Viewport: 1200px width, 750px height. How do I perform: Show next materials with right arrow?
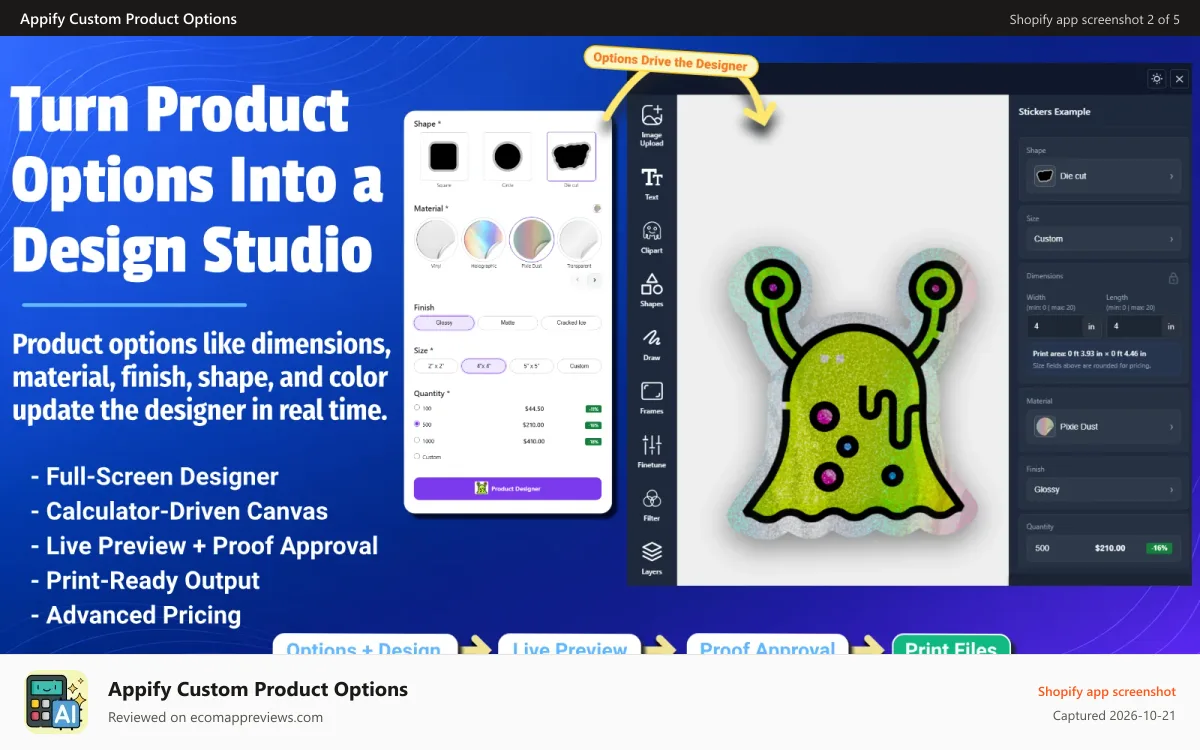[x=594, y=281]
